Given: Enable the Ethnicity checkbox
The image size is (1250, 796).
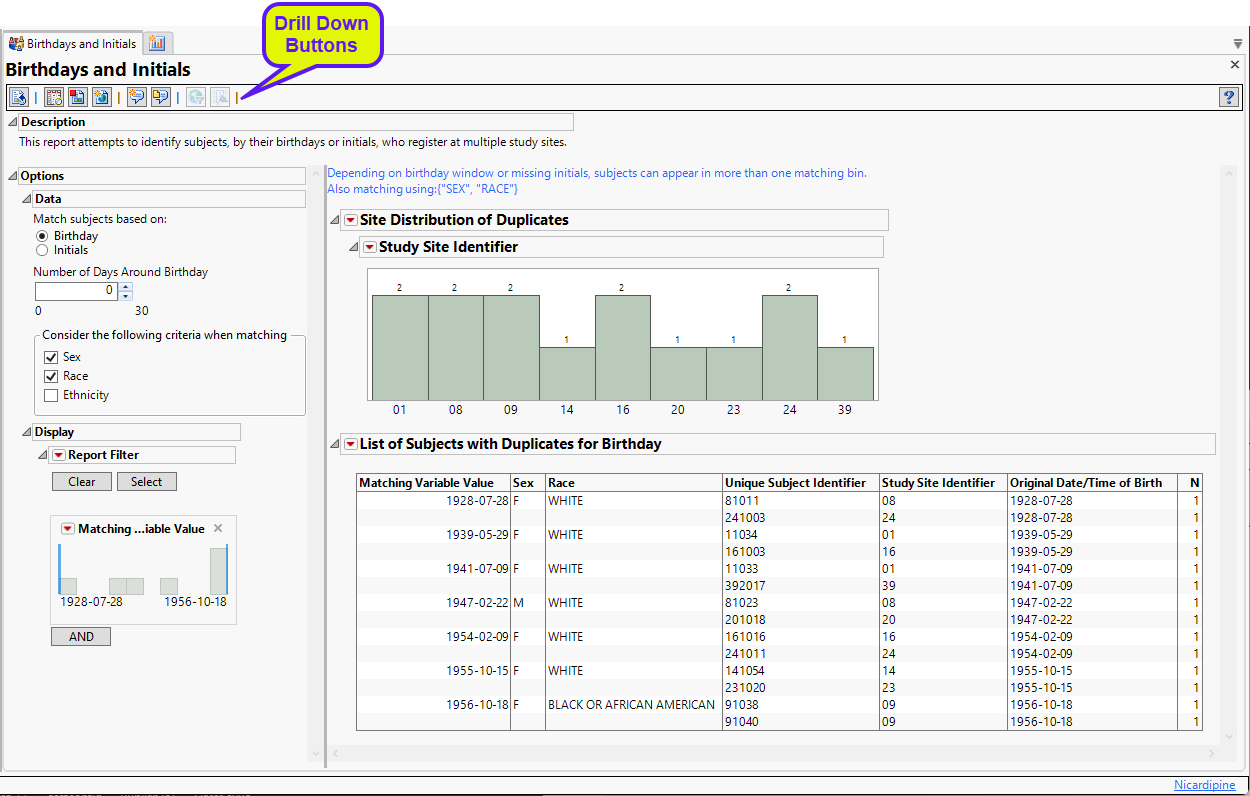Looking at the screenshot, I should (51, 395).
